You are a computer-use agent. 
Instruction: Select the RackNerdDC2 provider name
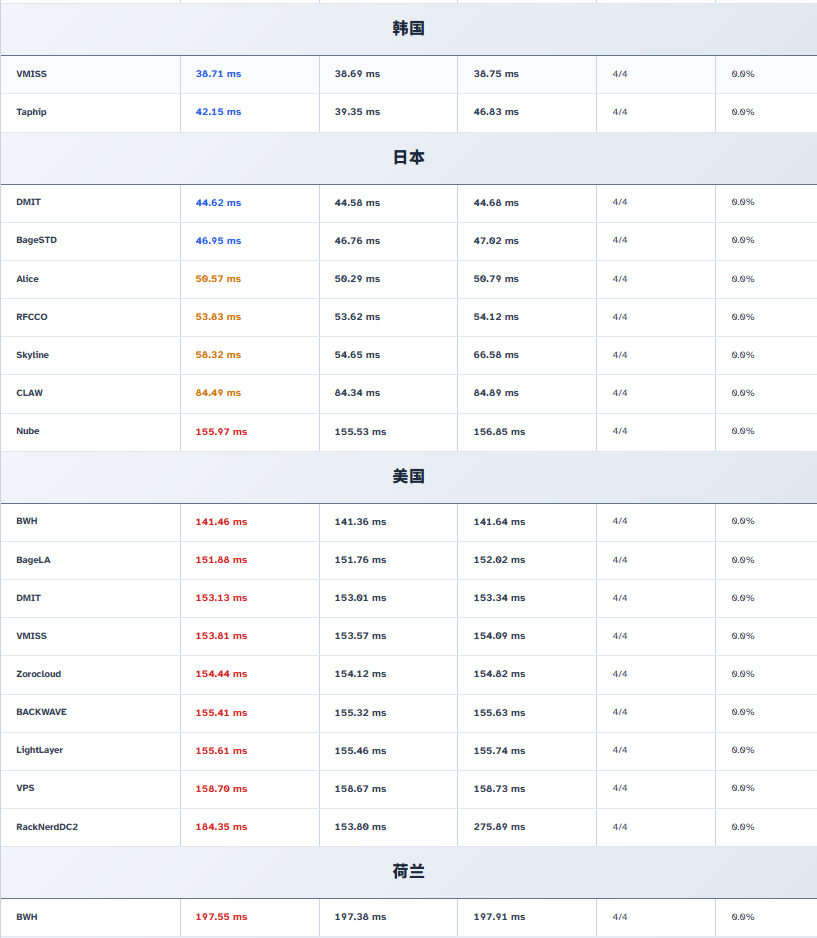point(47,827)
